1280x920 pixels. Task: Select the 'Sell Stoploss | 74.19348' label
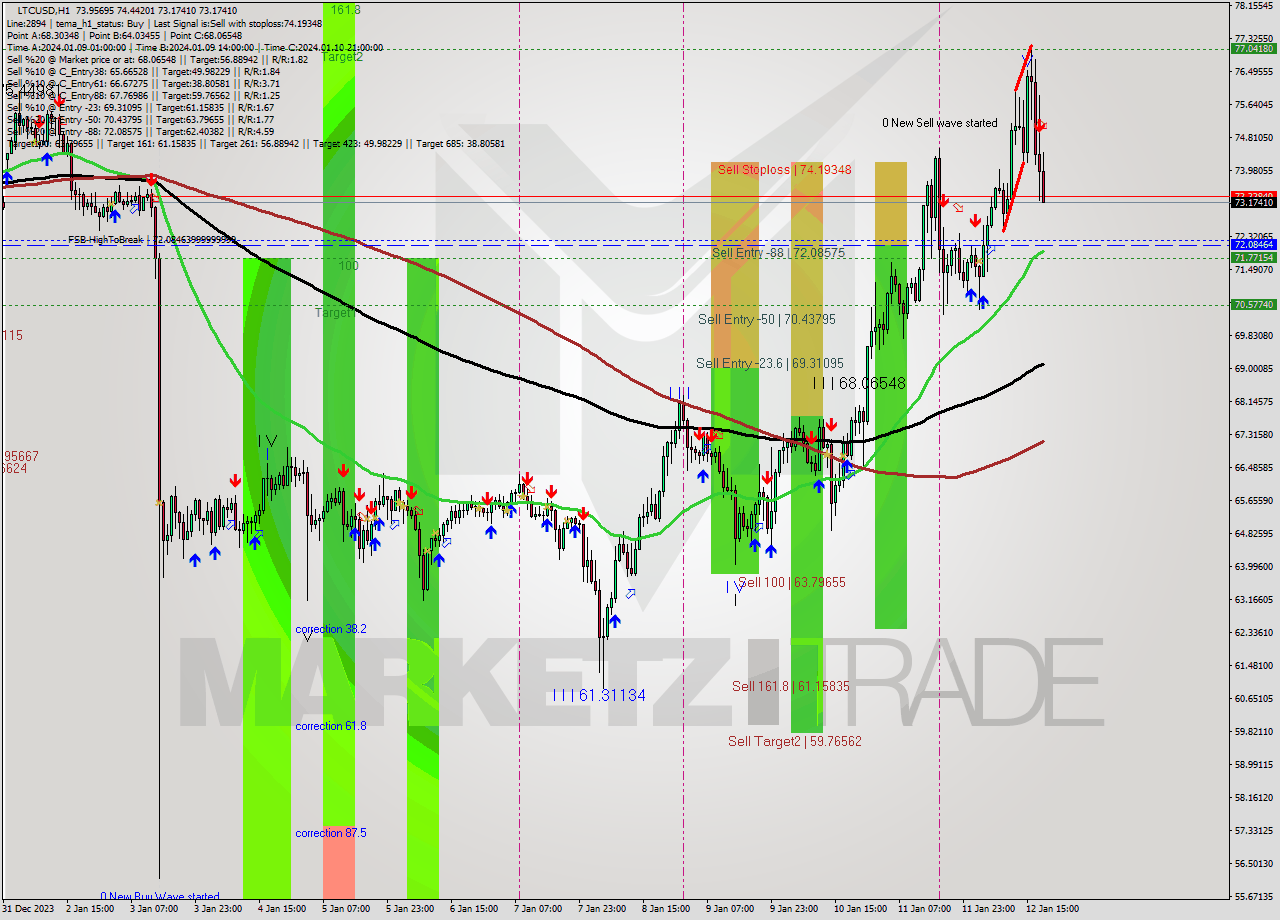click(785, 170)
